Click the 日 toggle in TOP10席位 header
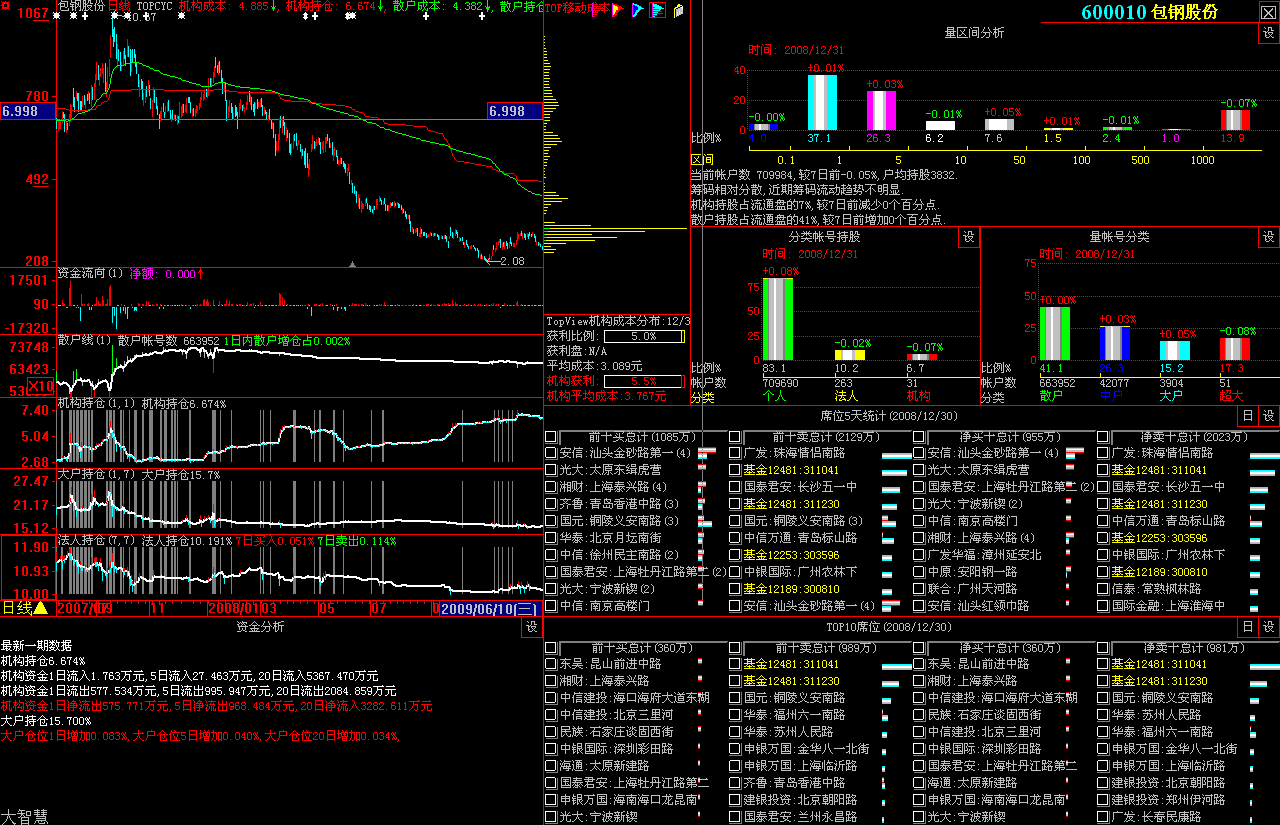The image size is (1280, 825). (x=1247, y=627)
